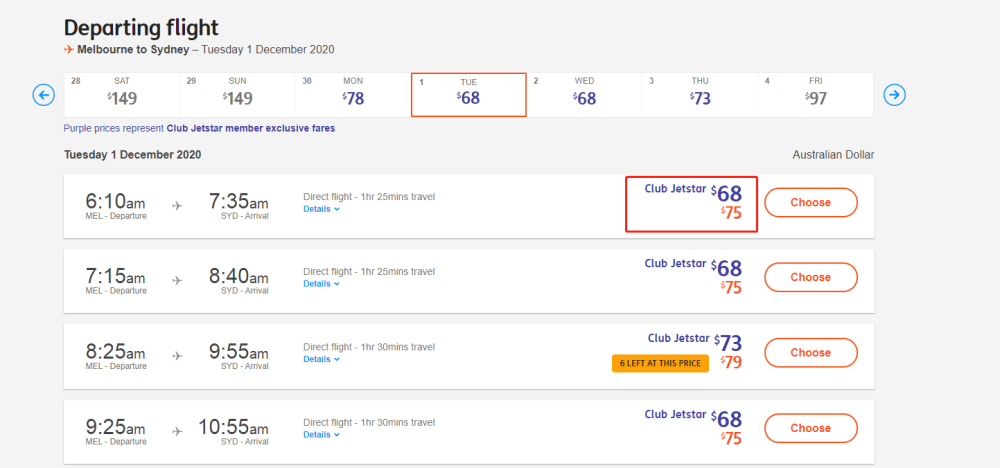Click the plane icon on 9:25am flight
Image resolution: width=1000 pixels, height=468 pixels.
tap(177, 432)
